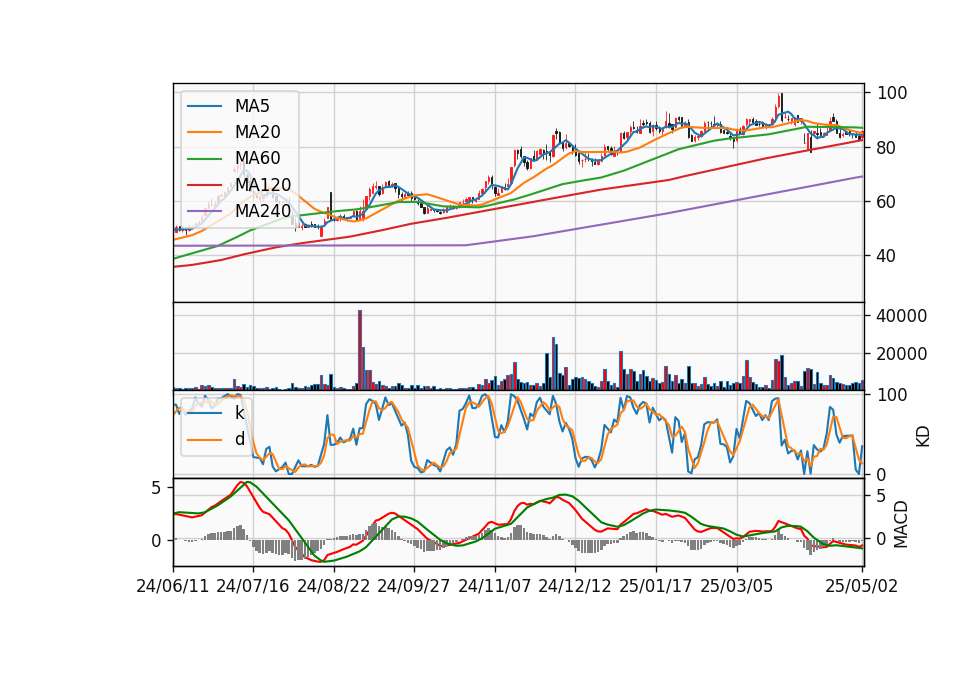
Task: Click the 25/05/02 date axis label
Action: click(861, 586)
